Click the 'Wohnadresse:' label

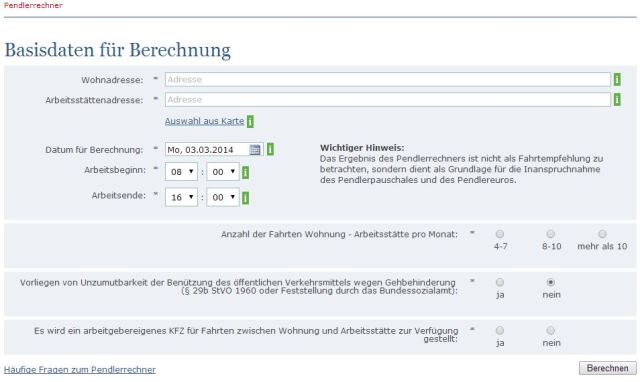tap(112, 80)
